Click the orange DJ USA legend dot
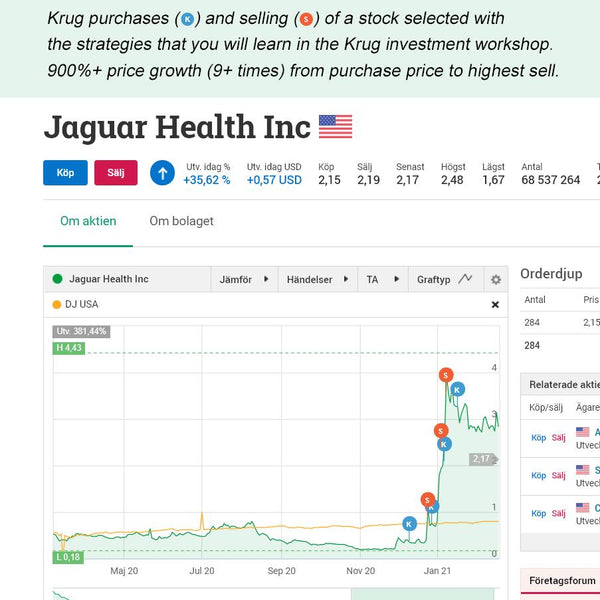 click(x=57, y=305)
